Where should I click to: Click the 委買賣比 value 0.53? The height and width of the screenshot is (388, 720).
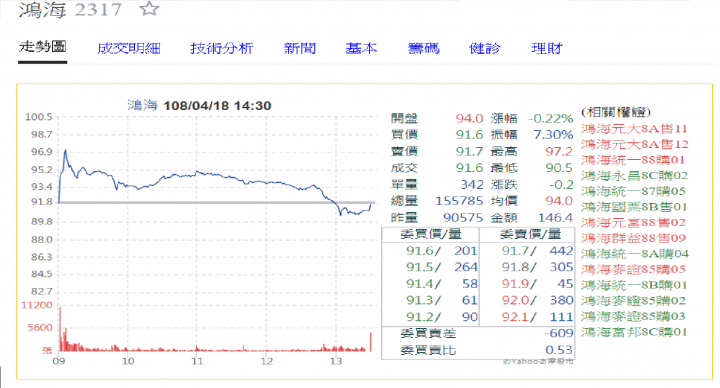(559, 350)
